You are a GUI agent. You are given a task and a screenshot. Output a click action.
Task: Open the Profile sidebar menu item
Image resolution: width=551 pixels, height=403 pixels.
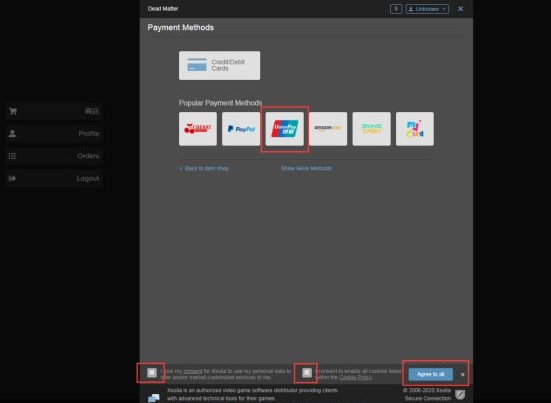click(x=54, y=134)
